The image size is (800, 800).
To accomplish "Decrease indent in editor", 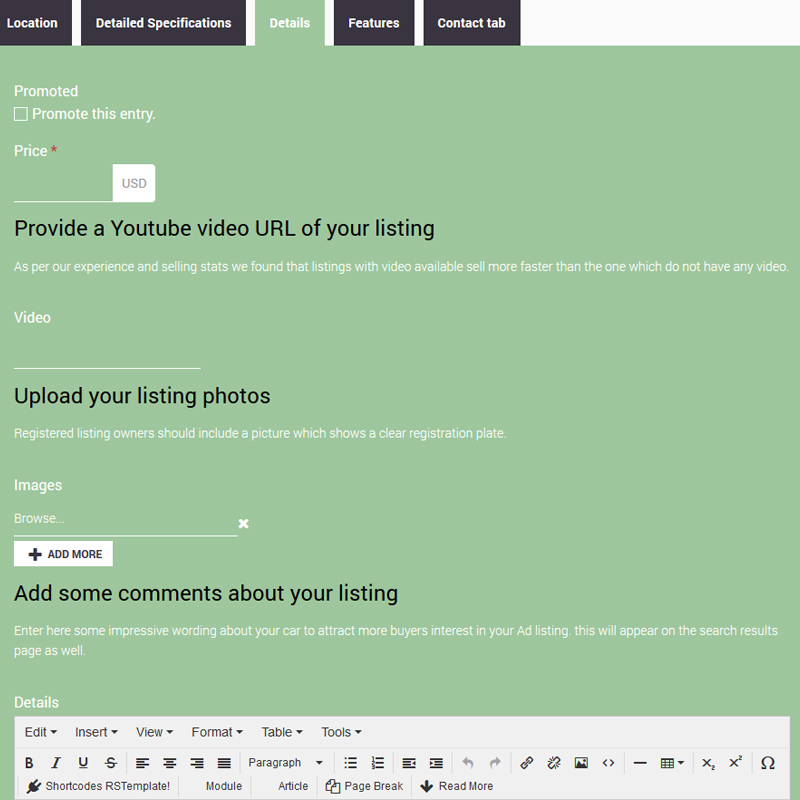I will pos(409,763).
